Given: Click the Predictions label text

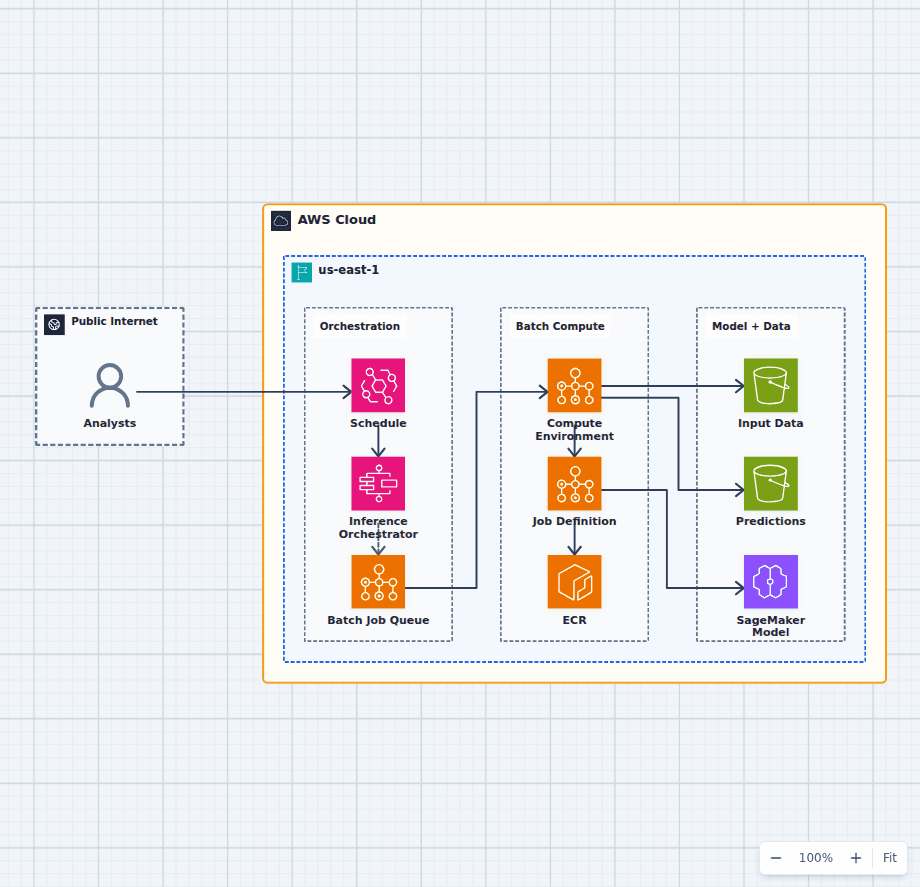Looking at the screenshot, I should [x=770, y=521].
